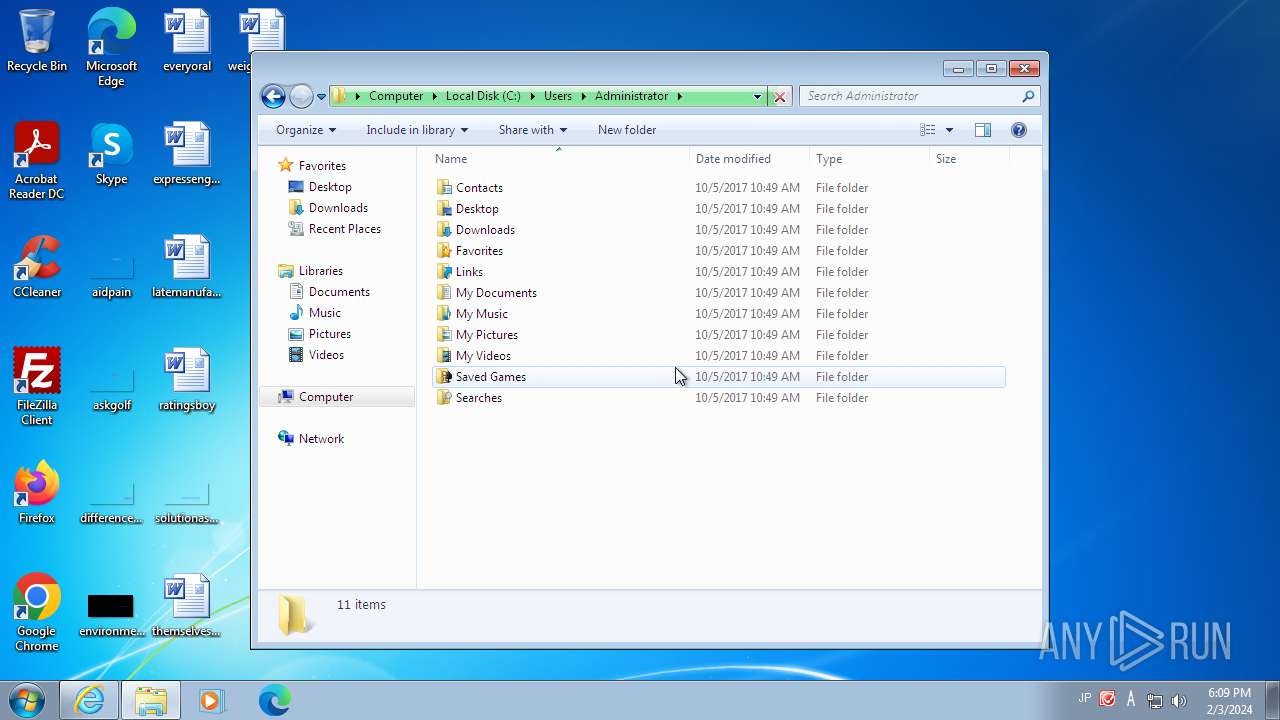Open the Pictures library
This screenshot has width=1280, height=720.
[x=330, y=334]
